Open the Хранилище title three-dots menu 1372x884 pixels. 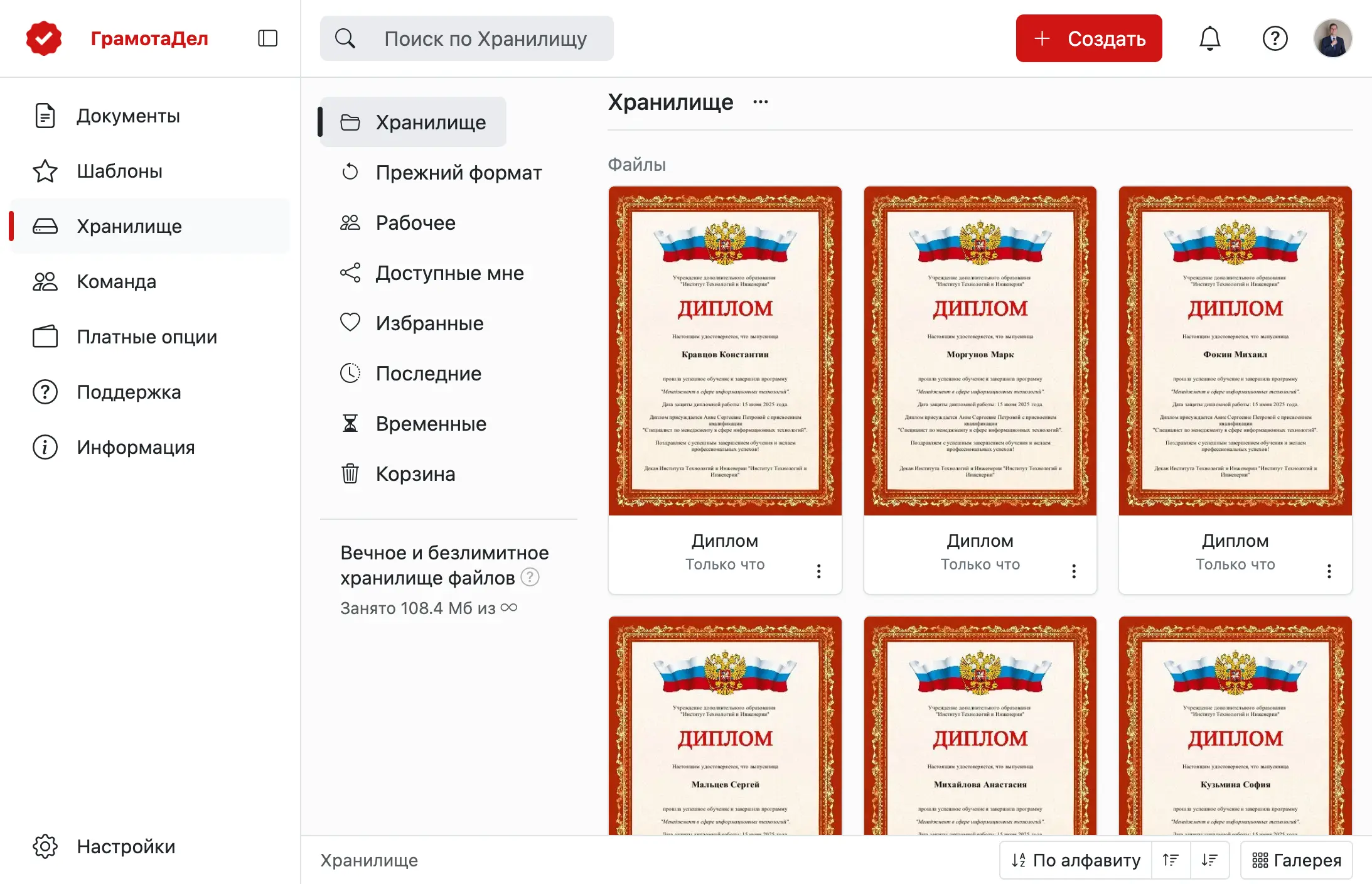click(x=760, y=102)
